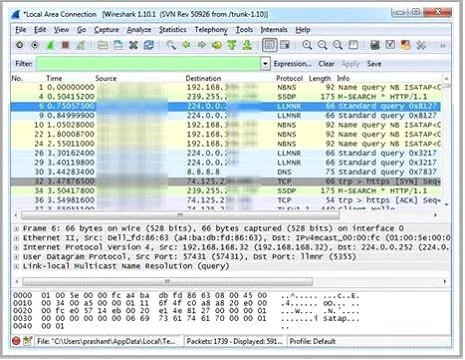Click into the green Filter input field
This screenshot has width=465, height=360.
click(148, 64)
